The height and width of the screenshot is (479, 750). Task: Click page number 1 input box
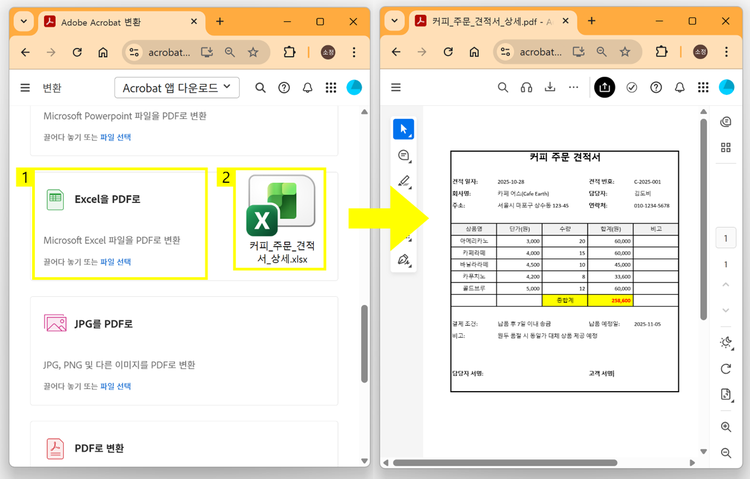[x=726, y=238]
